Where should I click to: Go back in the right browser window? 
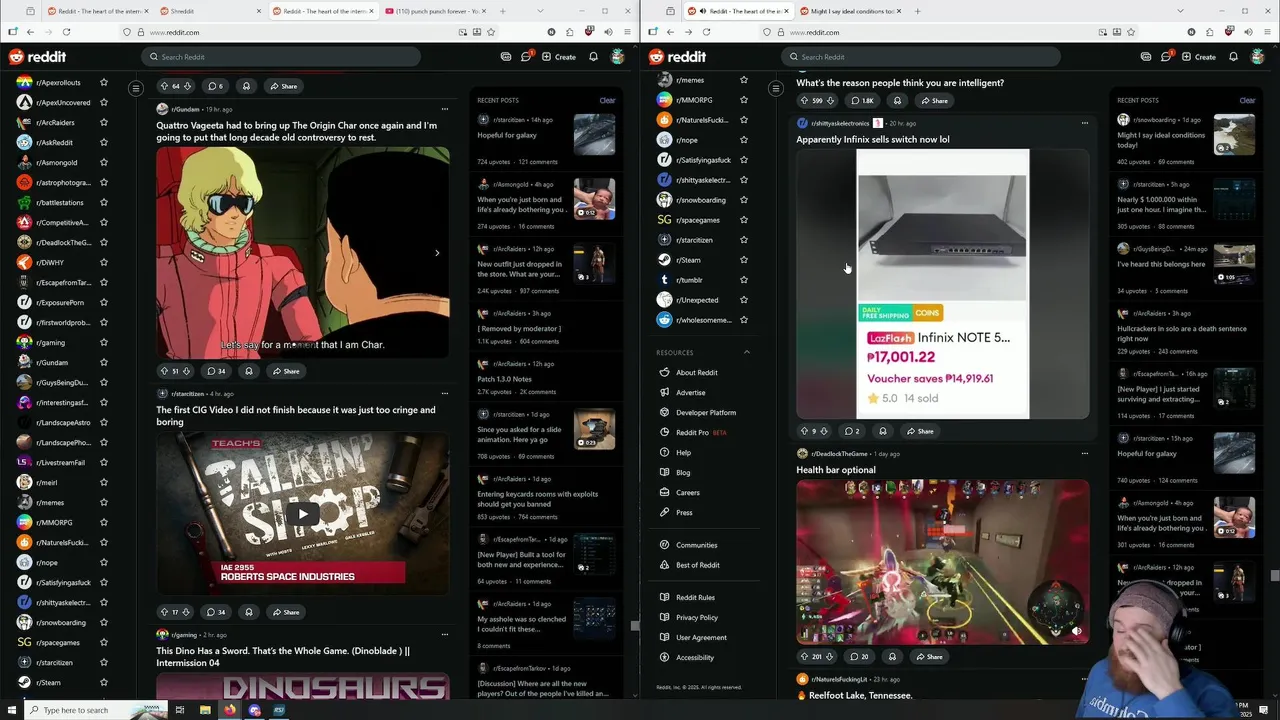[x=670, y=32]
